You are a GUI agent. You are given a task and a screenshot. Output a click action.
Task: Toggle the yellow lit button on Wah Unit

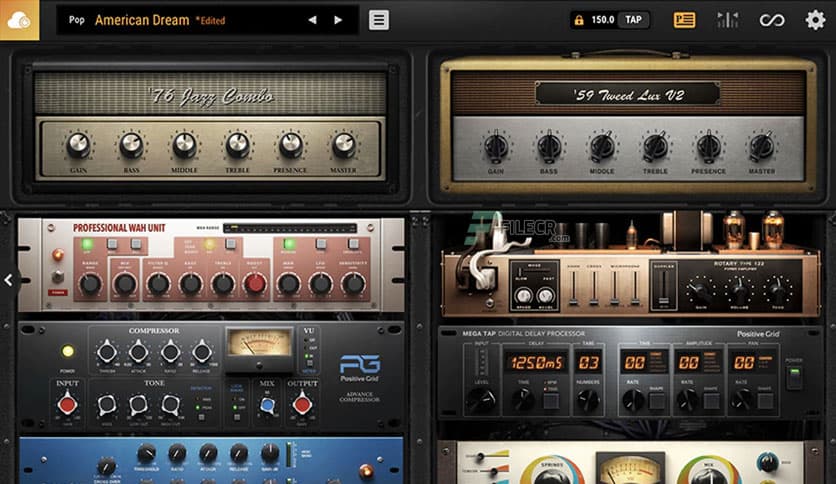[210, 244]
